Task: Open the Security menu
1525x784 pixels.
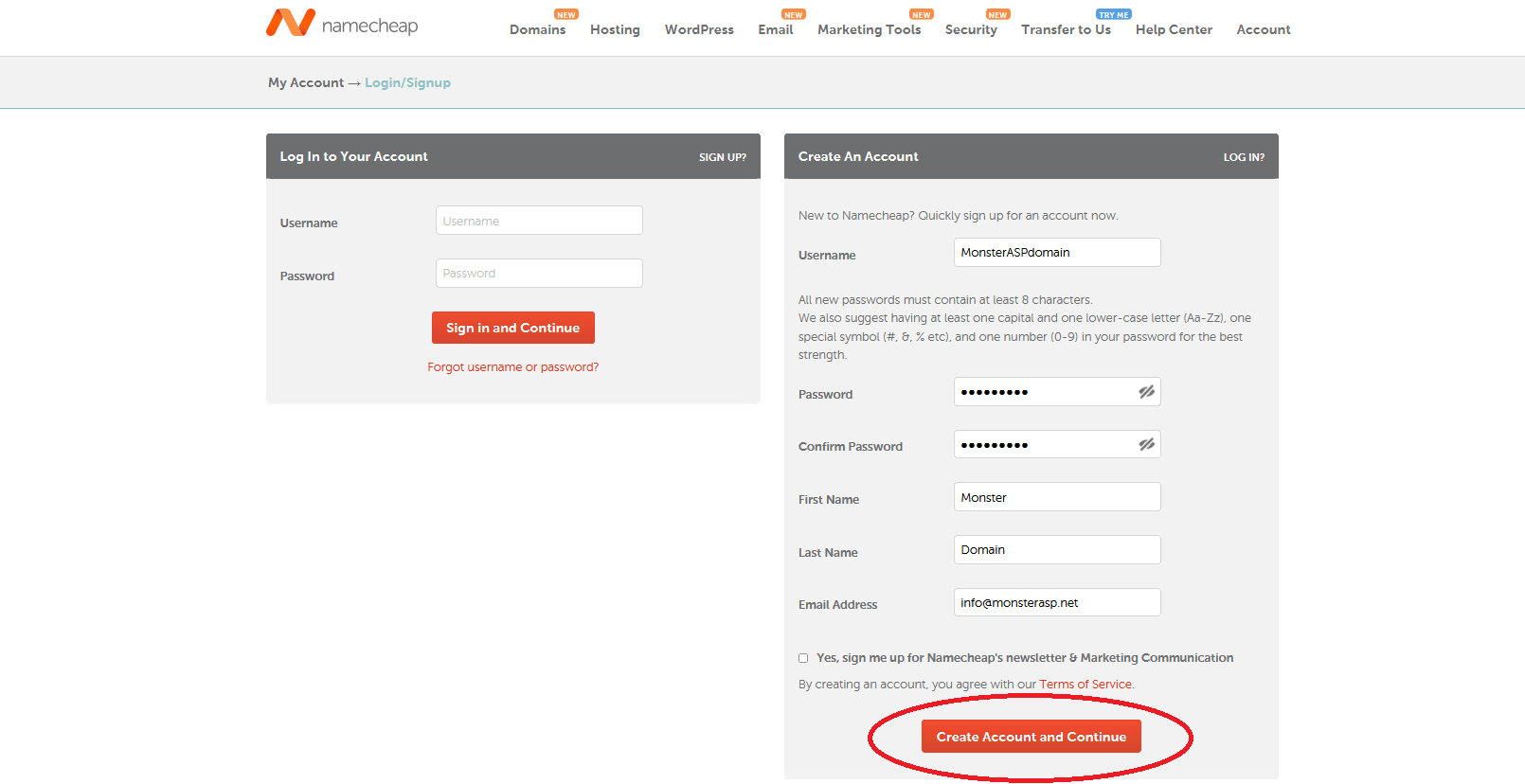Action: (x=971, y=29)
